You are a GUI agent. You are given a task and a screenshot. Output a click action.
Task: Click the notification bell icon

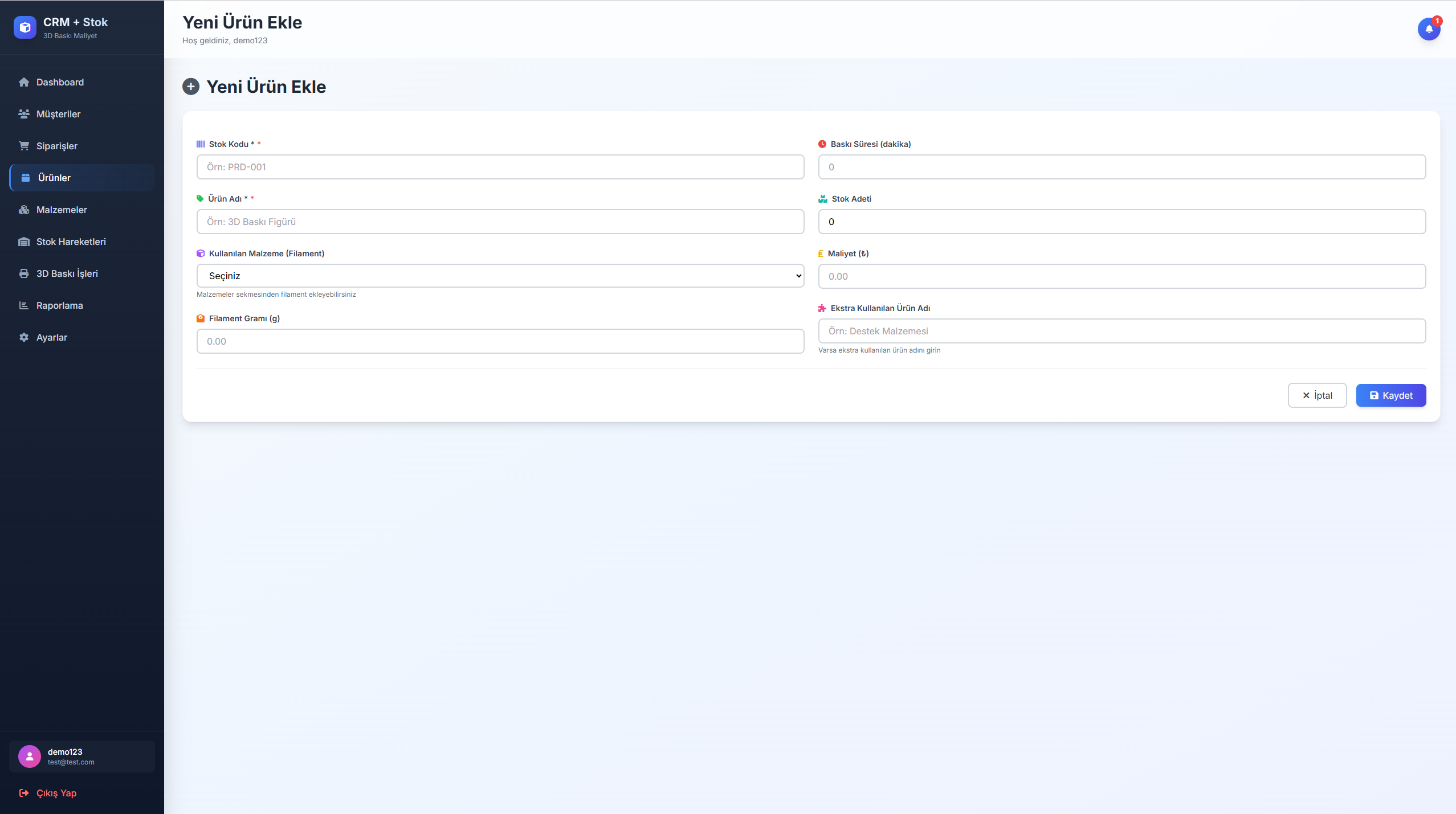[x=1429, y=28]
